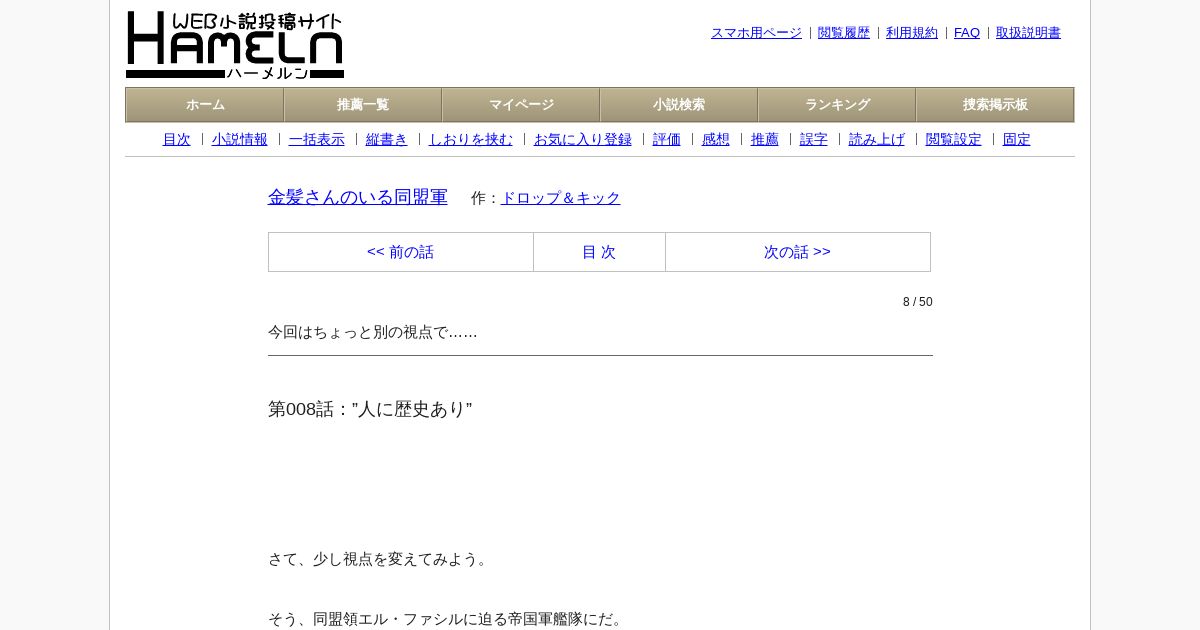Click 目次 in the submenu
Image resolution: width=1200 pixels, height=630 pixels.
coord(177,140)
